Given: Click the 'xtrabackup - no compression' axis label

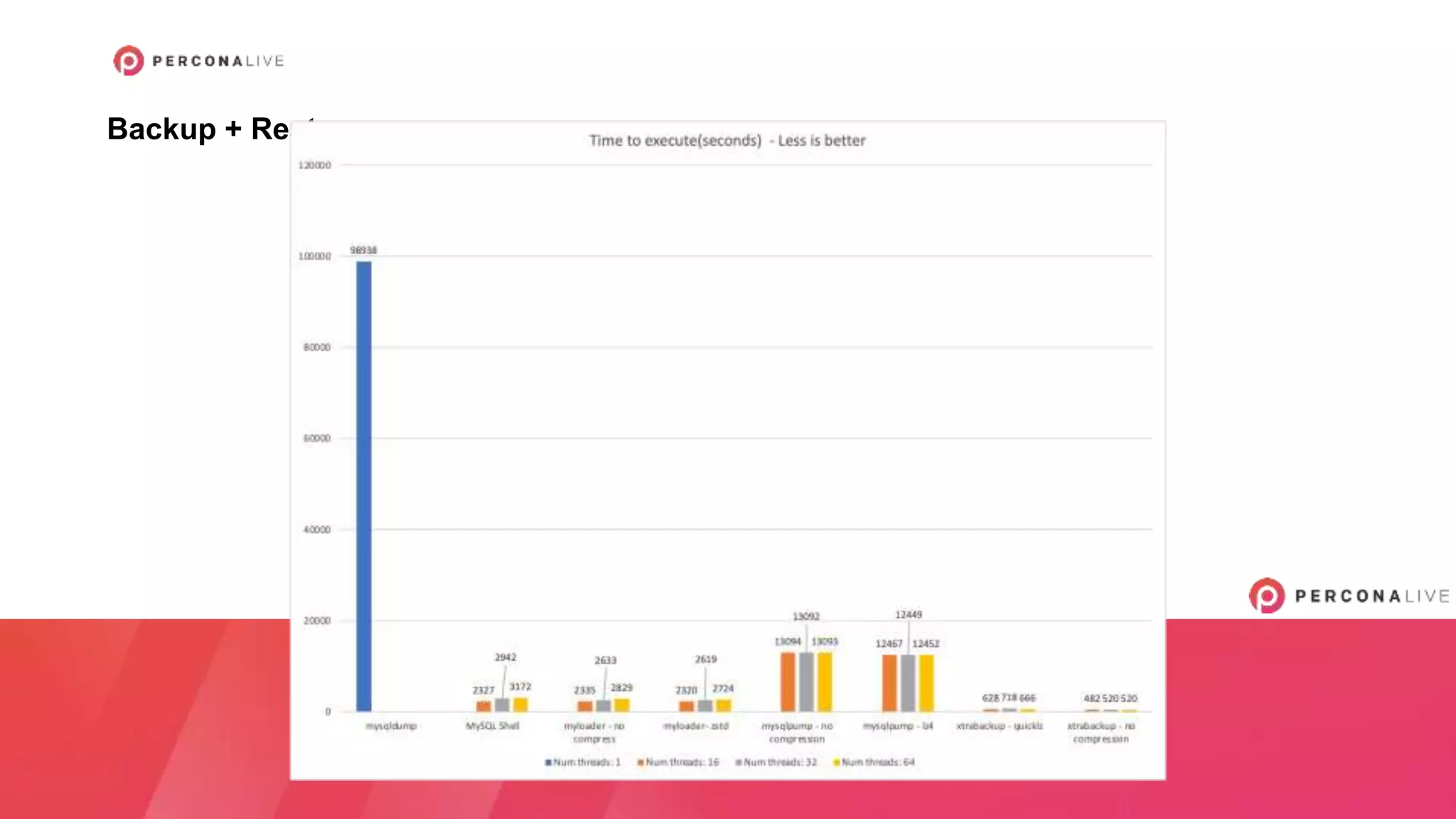Looking at the screenshot, I should tap(1101, 732).
